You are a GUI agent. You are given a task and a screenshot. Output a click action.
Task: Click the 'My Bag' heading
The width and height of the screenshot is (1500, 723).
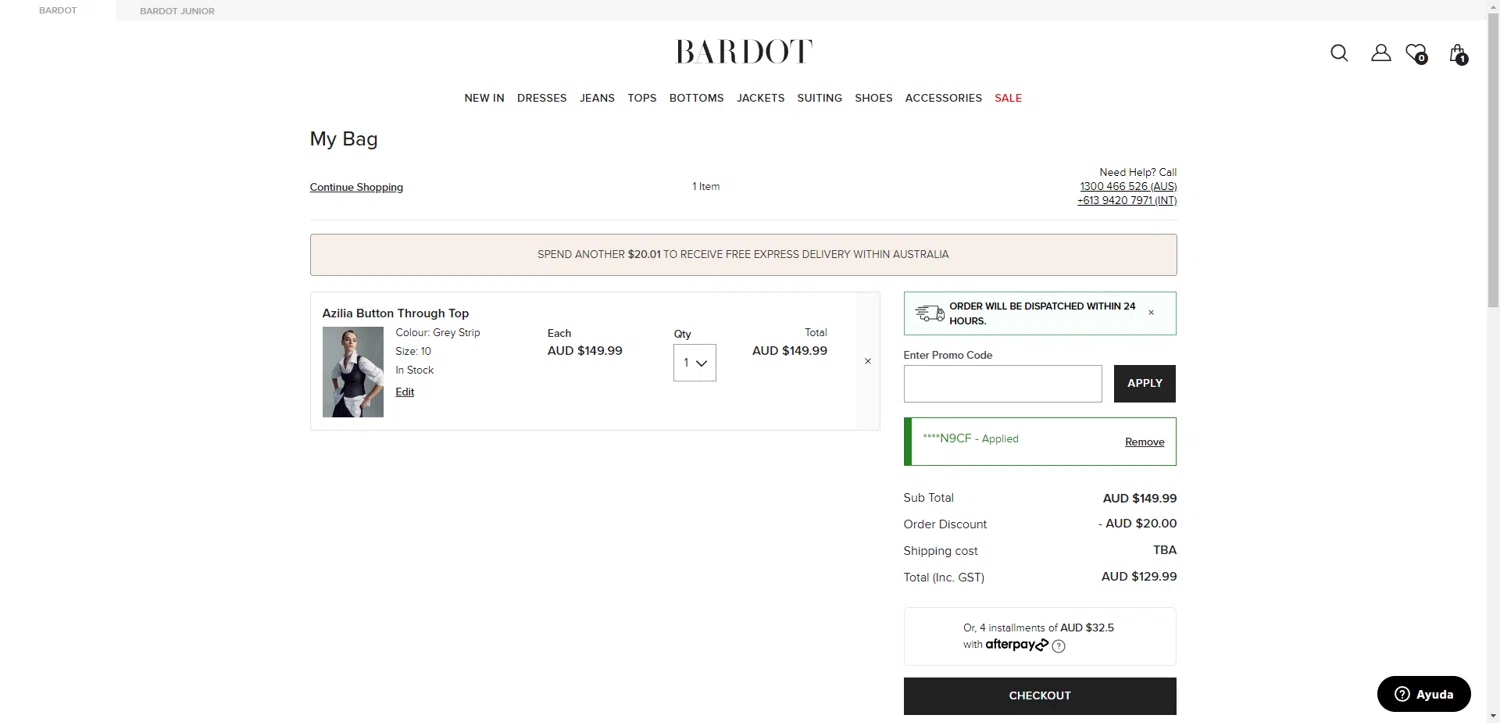pos(344,139)
